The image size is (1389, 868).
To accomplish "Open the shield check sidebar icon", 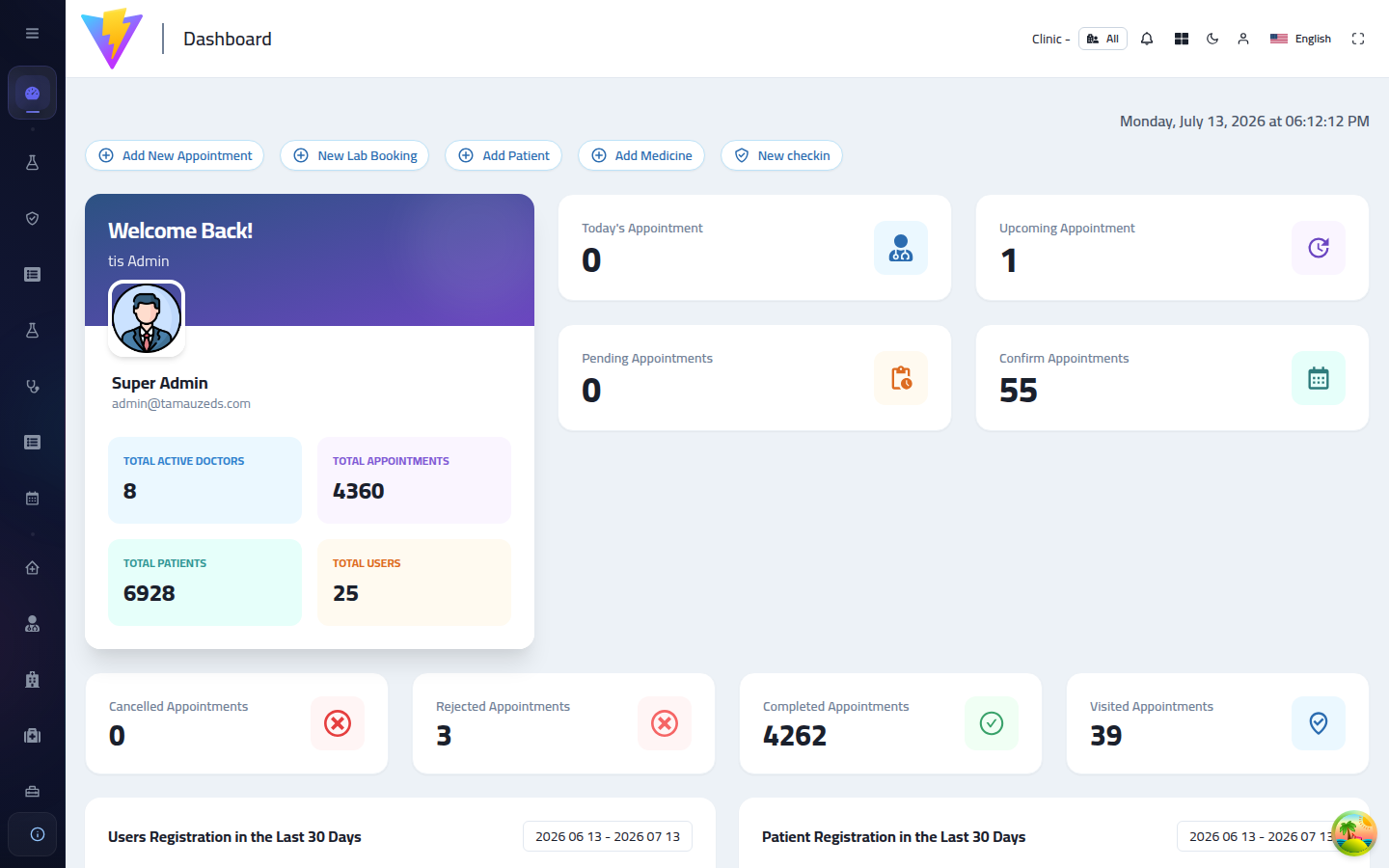I will 32,219.
